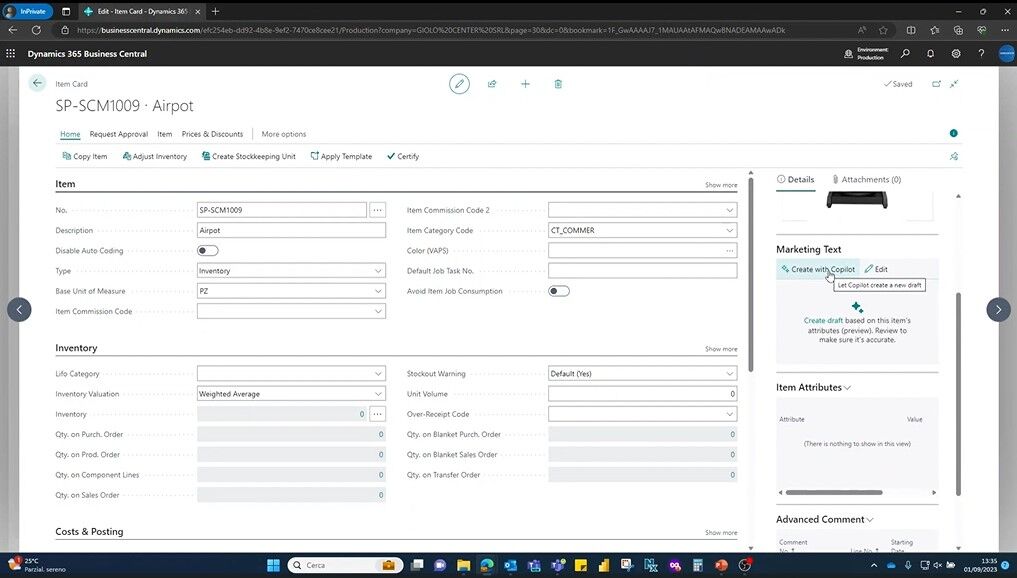The height and width of the screenshot is (578, 1017).
Task: Click Create Stockkeeping Unit action
Action: [x=248, y=156]
